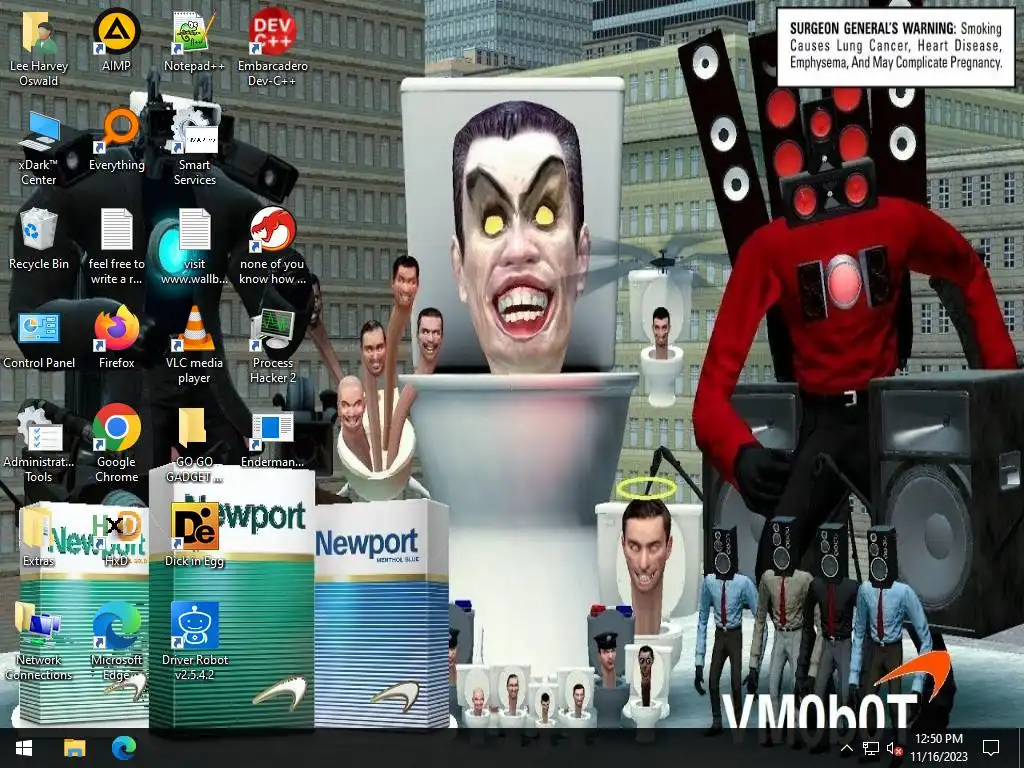The image size is (1024, 768).
Task: Launch the VLC media player shortcut
Action: click(x=194, y=345)
